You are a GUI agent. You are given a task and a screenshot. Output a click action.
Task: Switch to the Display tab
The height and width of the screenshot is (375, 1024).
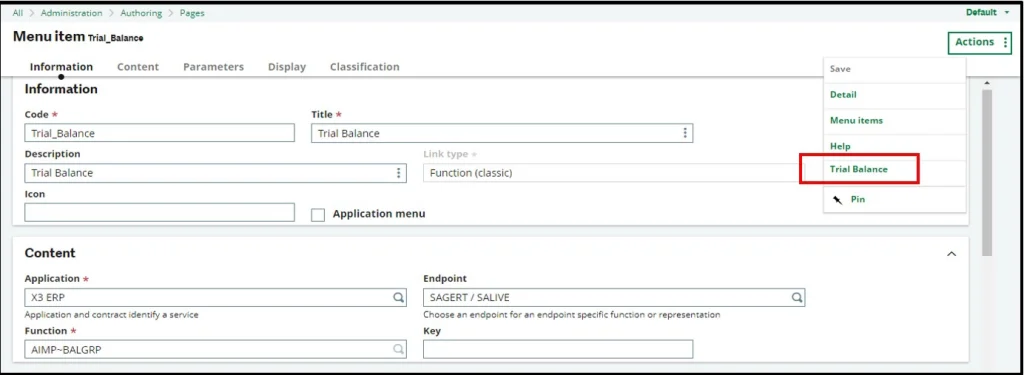click(287, 67)
